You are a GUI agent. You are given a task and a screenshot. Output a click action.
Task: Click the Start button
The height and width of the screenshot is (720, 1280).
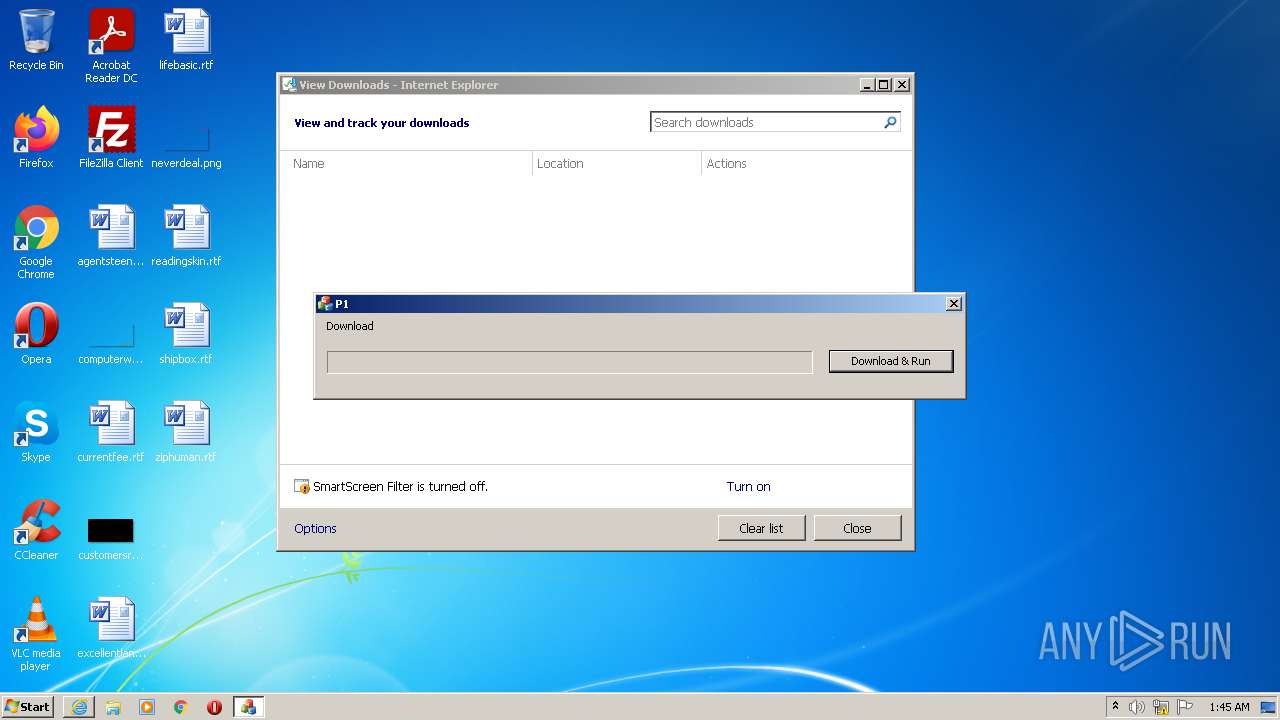point(28,706)
